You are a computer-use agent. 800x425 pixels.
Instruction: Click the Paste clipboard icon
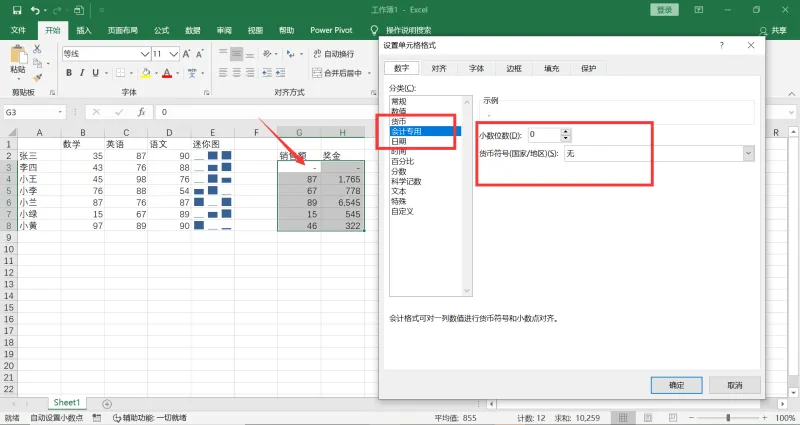point(18,55)
